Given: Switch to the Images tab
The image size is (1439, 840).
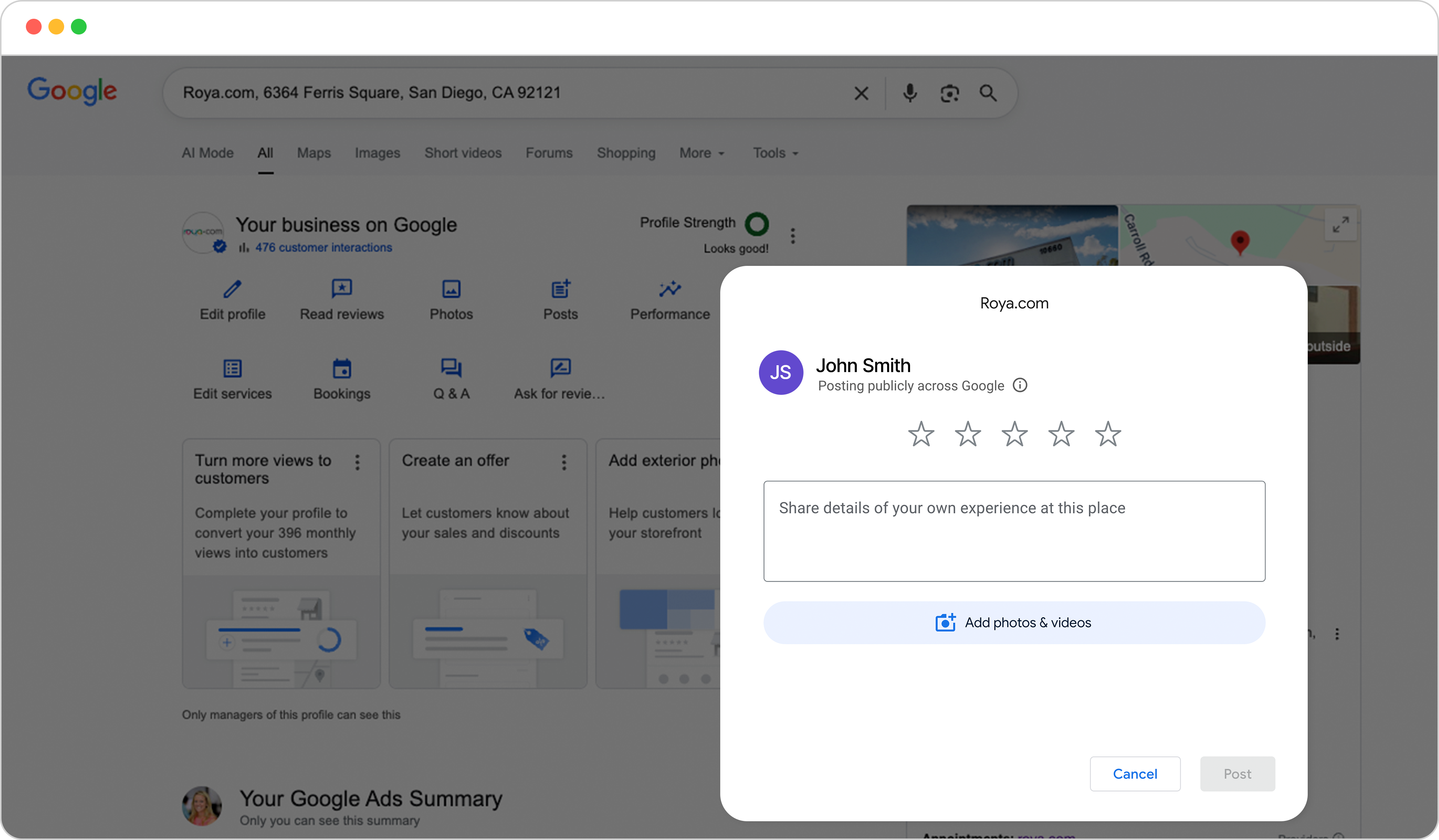Looking at the screenshot, I should click(x=377, y=153).
